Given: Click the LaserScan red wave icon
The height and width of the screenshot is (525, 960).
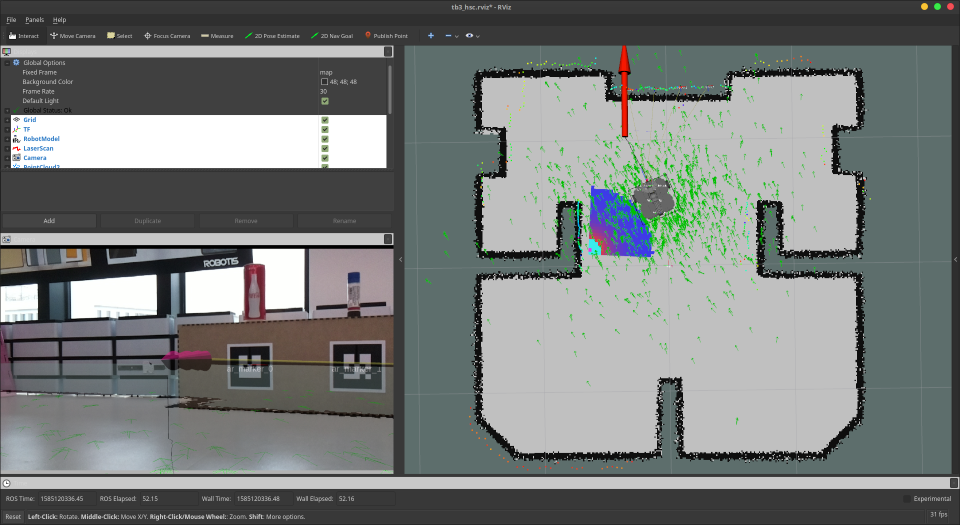Looking at the screenshot, I should [x=17, y=148].
